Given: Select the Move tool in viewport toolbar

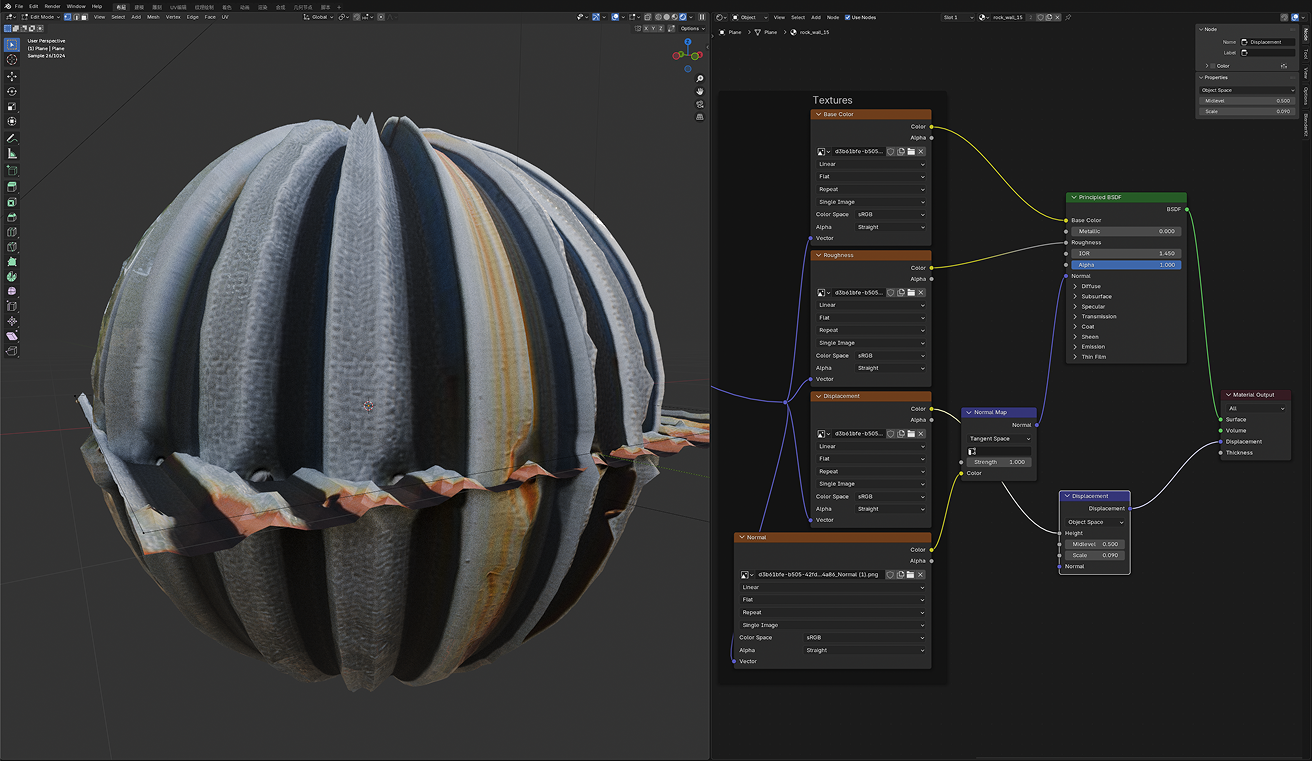Looking at the screenshot, I should (x=12, y=76).
